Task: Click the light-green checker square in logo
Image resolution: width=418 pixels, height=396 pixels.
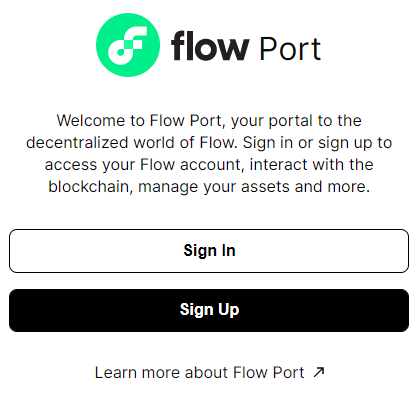Action: pos(128,44)
